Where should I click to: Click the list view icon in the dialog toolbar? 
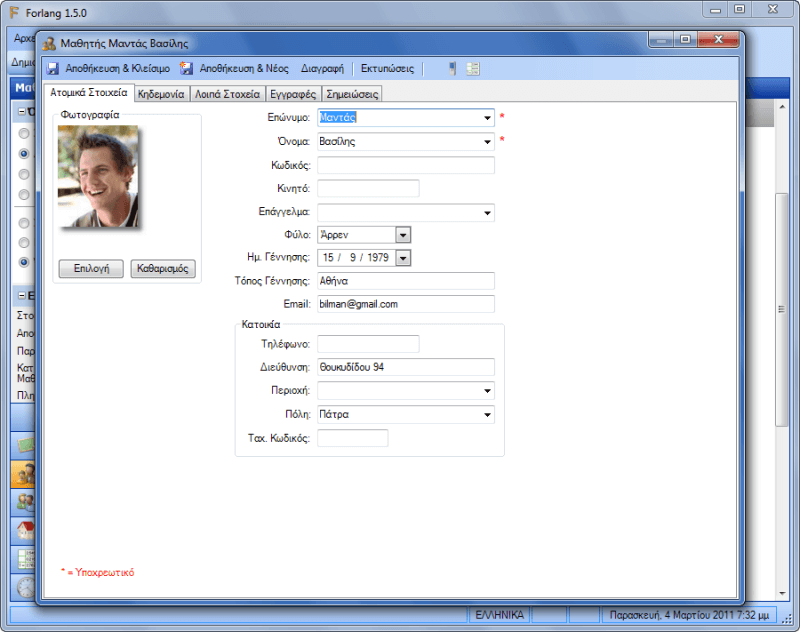473,69
